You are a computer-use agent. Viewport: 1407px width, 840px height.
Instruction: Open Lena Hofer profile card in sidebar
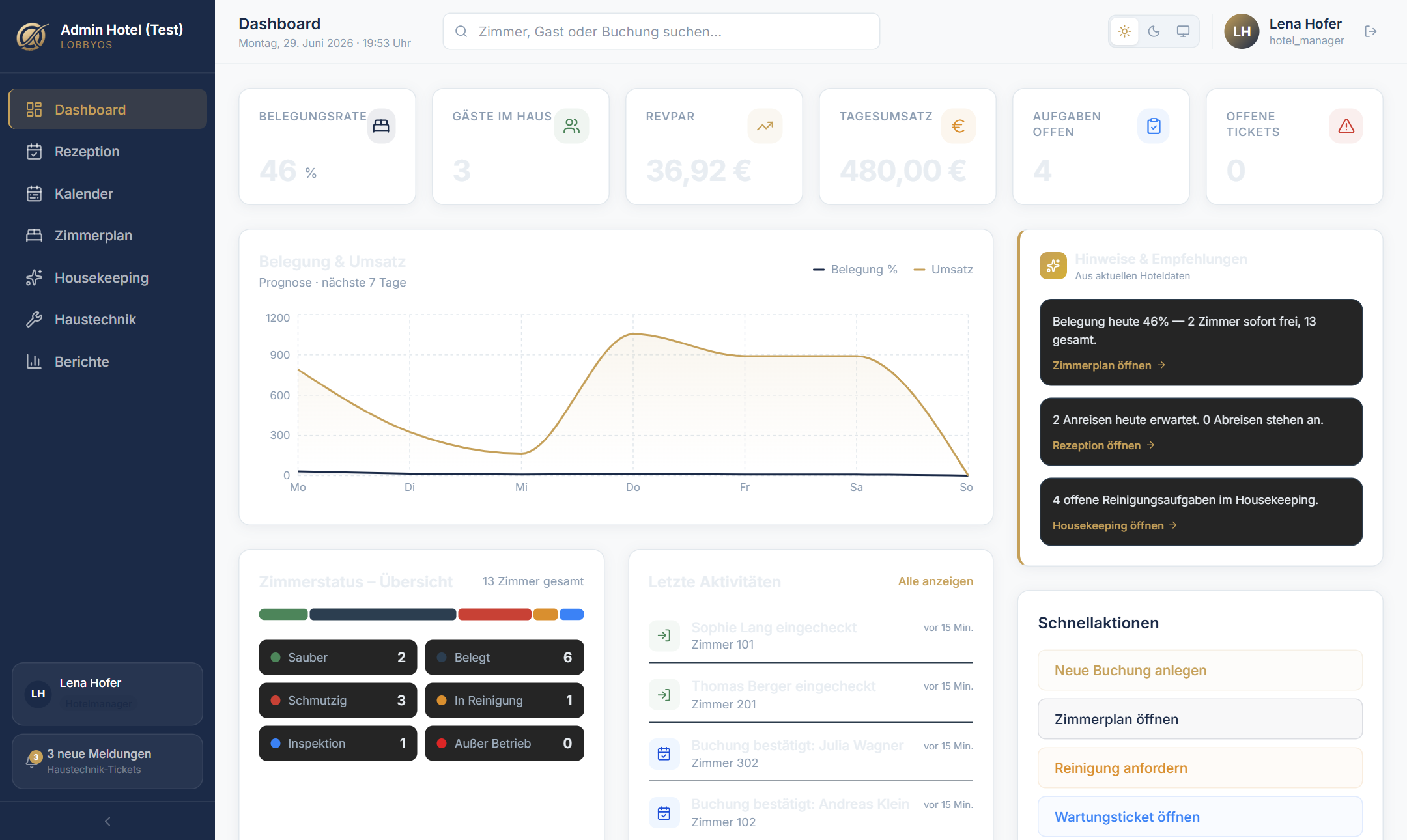point(107,693)
